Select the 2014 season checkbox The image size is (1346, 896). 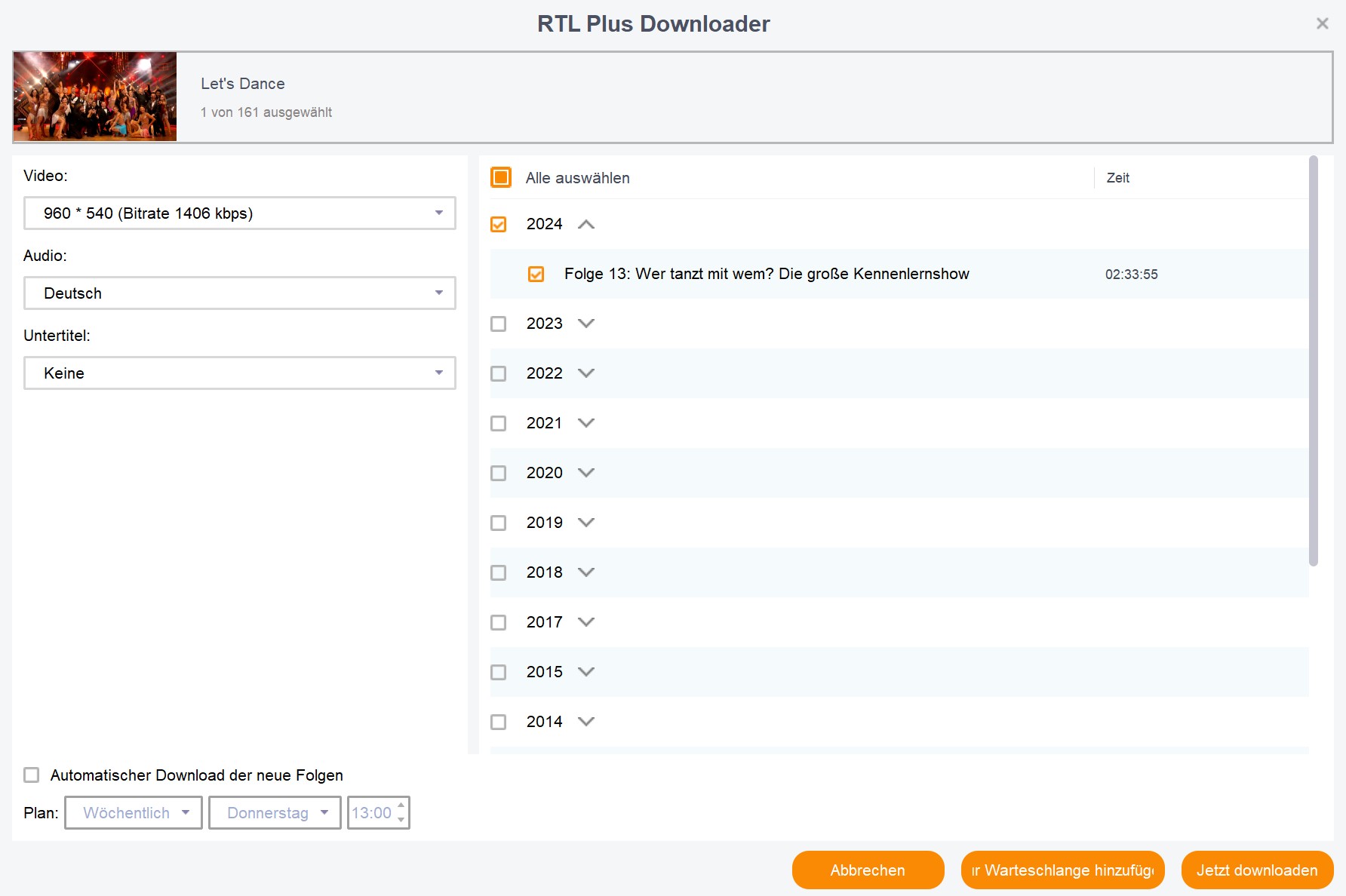pyautogui.click(x=499, y=722)
